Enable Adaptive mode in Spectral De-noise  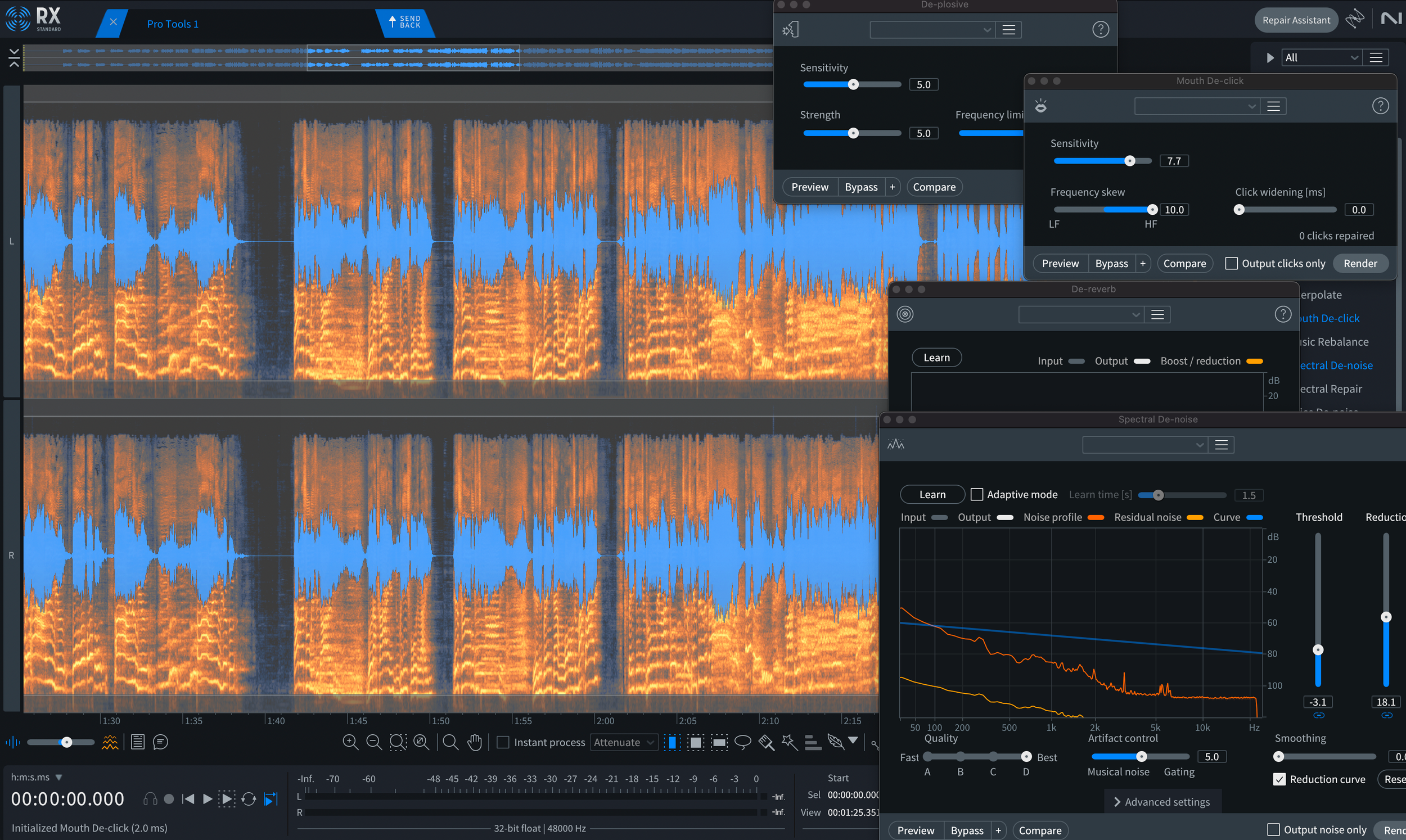pos(977,494)
